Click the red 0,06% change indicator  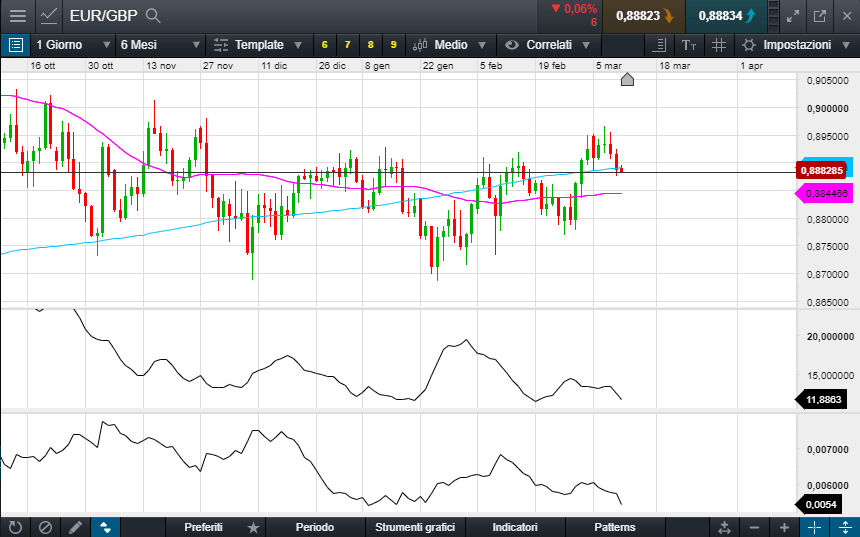coord(574,9)
